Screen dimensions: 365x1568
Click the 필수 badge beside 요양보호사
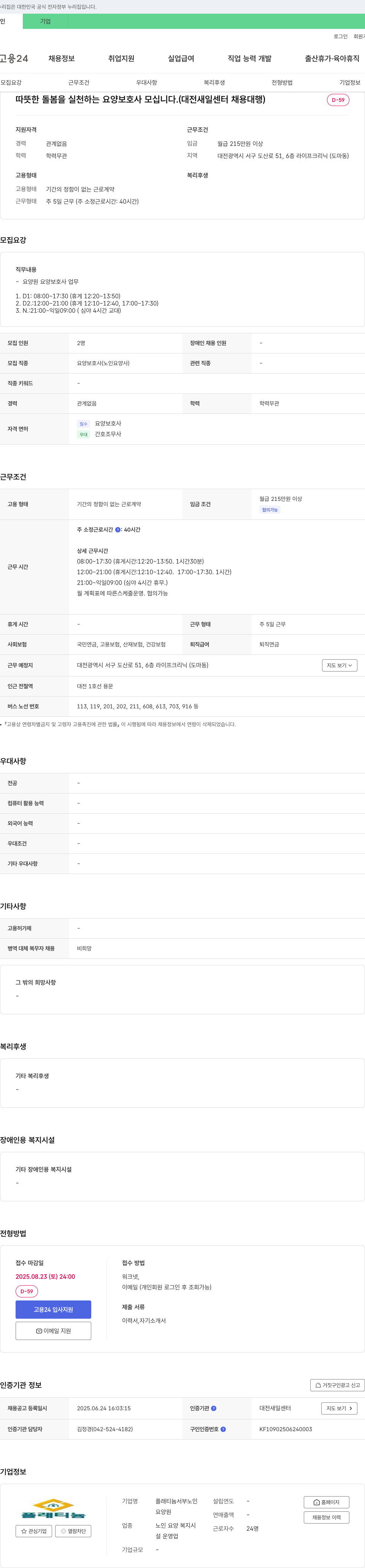point(84,424)
